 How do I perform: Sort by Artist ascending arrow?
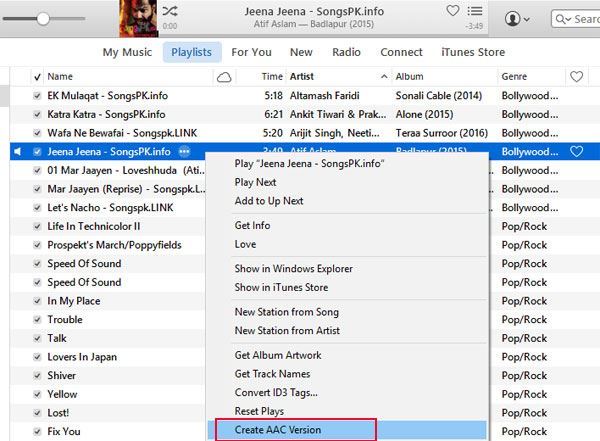(x=384, y=77)
